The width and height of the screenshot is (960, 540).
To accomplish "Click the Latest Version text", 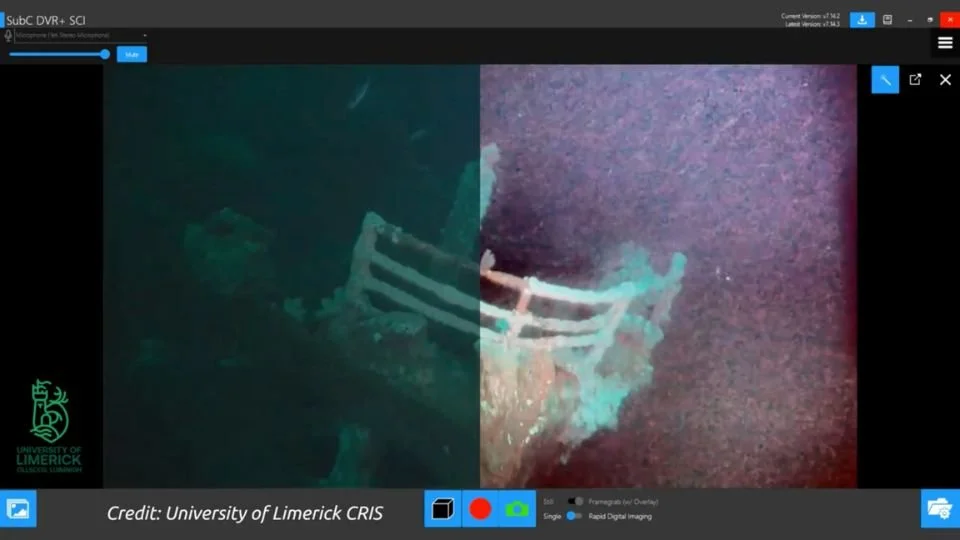I will (812, 24).
